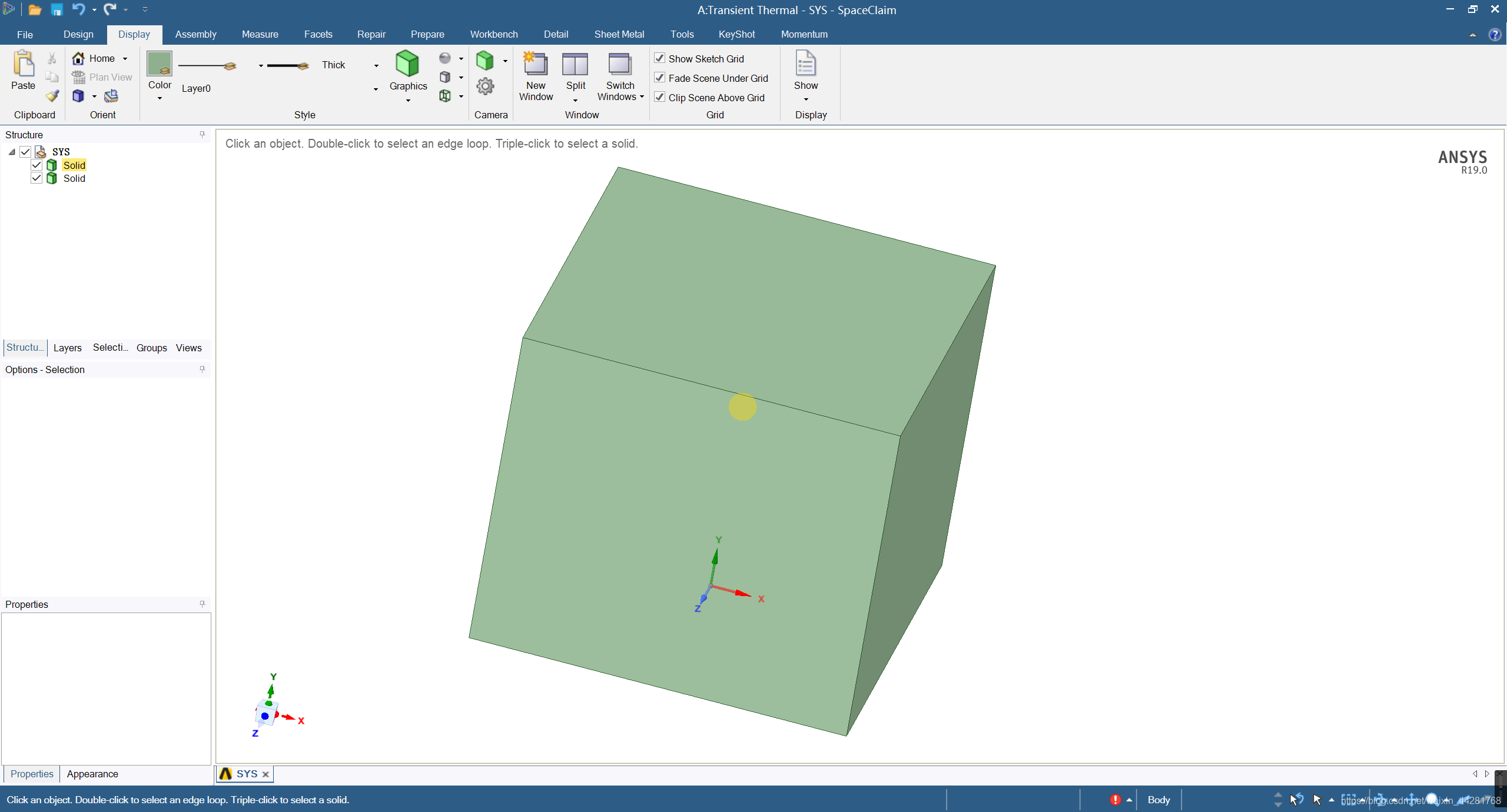Click the Camera settings gear icon
The image size is (1507, 812).
(485, 86)
